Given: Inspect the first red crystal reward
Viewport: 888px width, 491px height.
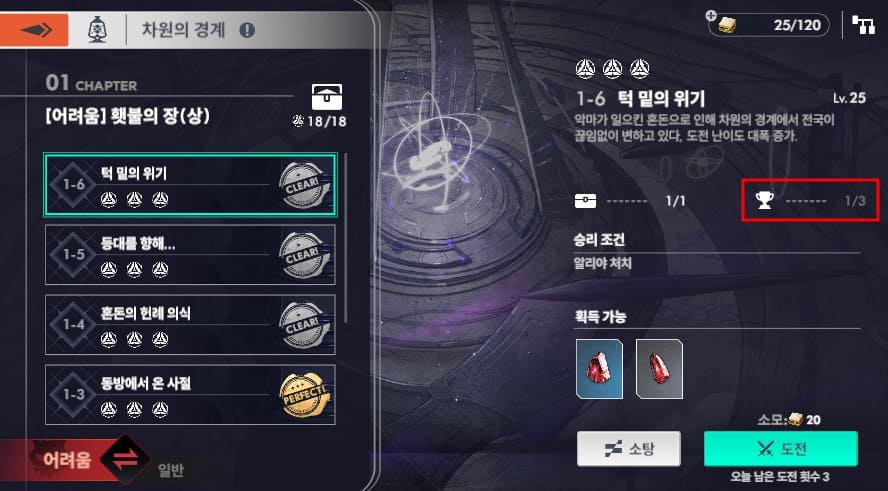Looking at the screenshot, I should pyautogui.click(x=599, y=369).
